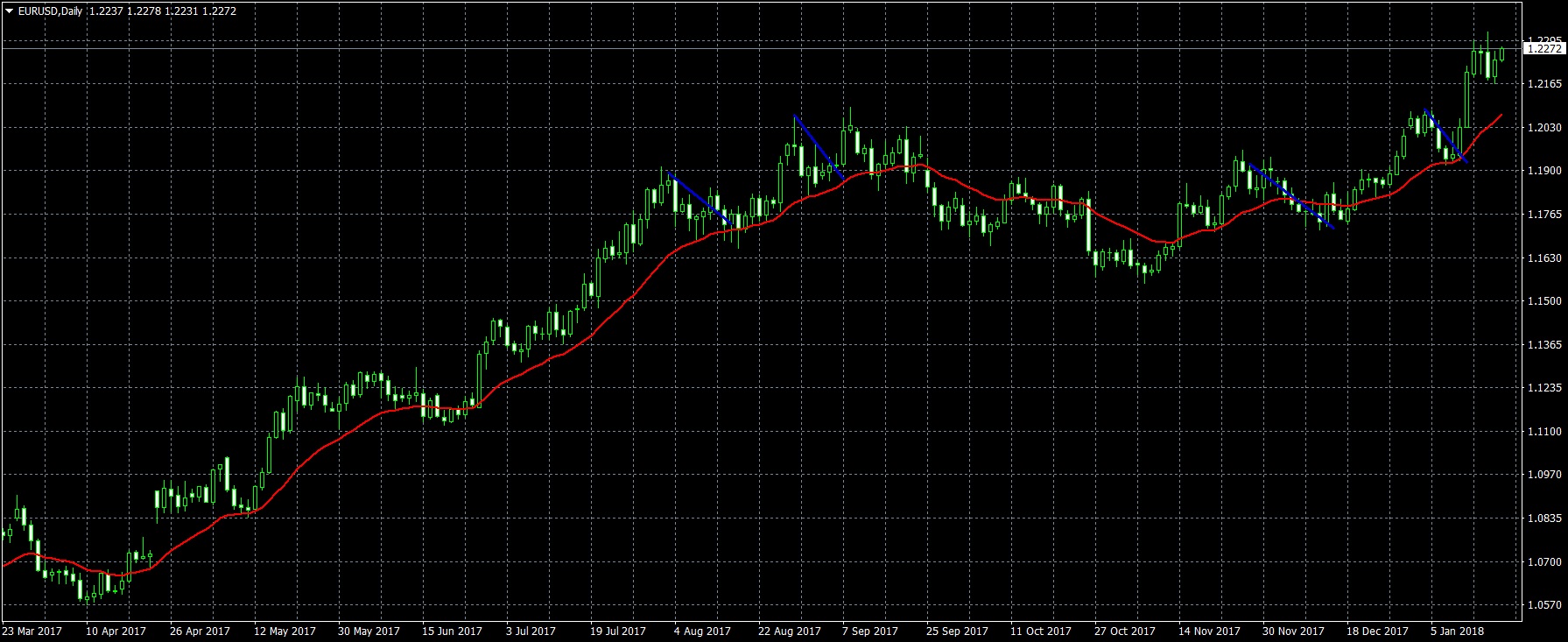Viewport: 1568px width, 642px height.
Task: Click the small triangle before EURUSD,Daily
Action: 10,11
